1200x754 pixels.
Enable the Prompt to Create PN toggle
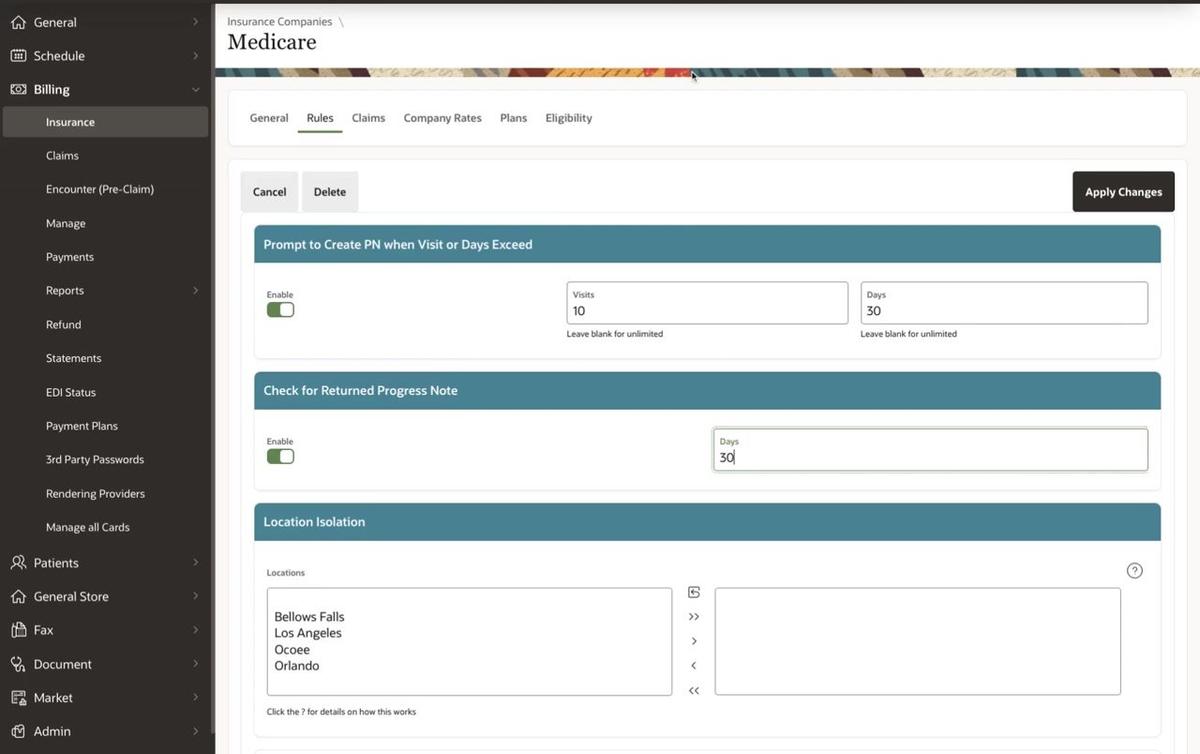pyautogui.click(x=280, y=309)
